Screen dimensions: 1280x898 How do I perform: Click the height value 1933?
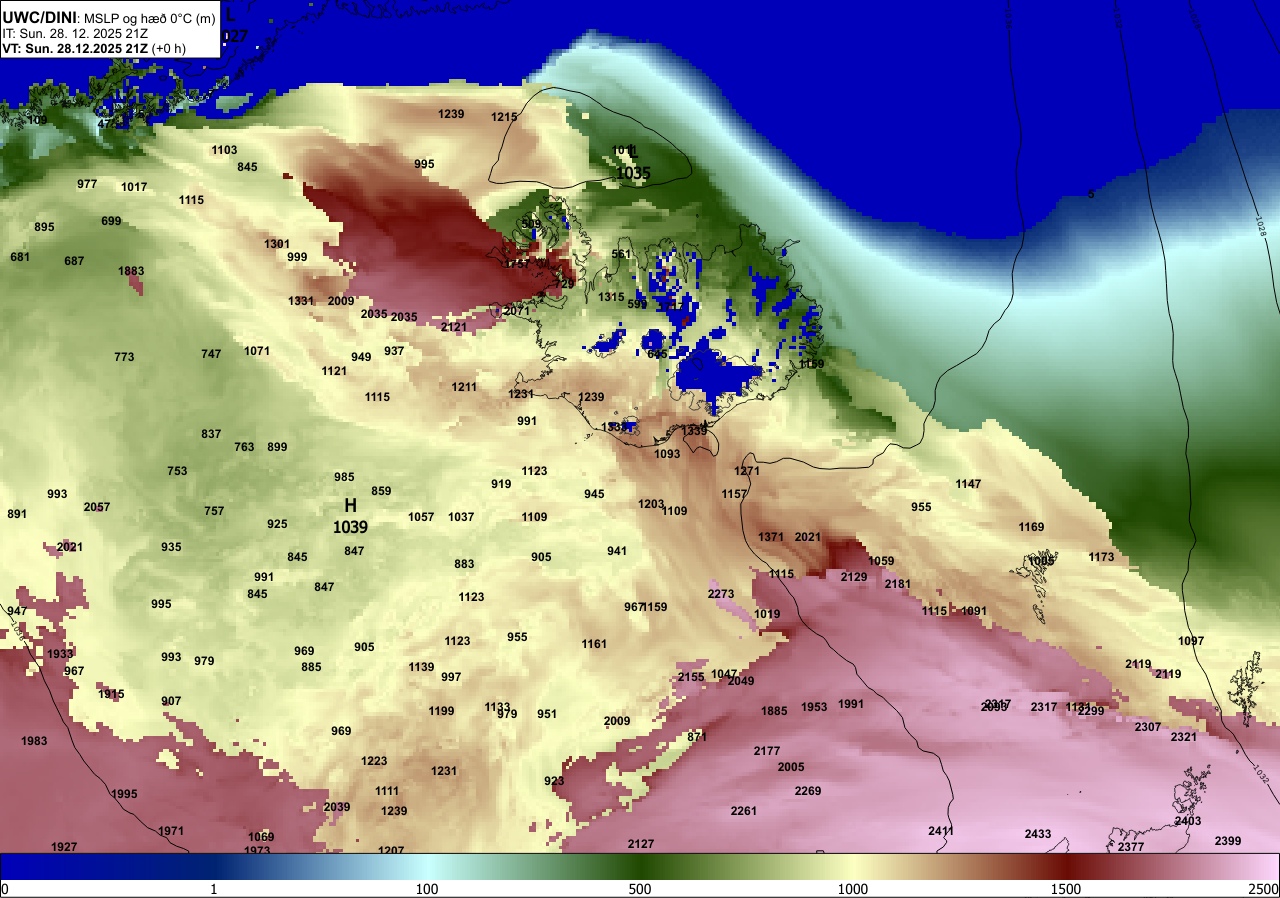click(x=61, y=654)
